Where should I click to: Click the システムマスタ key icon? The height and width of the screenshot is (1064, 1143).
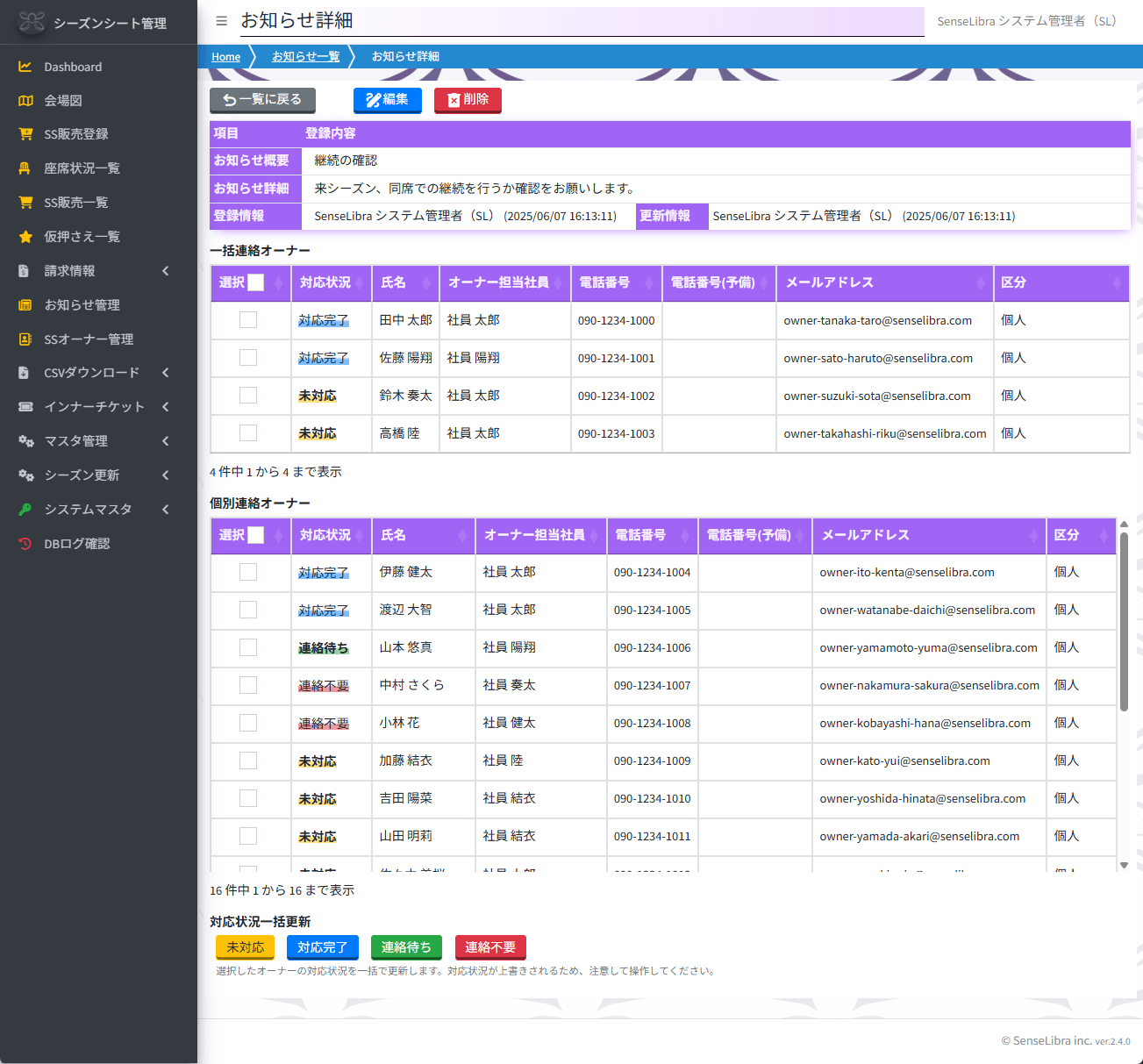pyautogui.click(x=25, y=510)
